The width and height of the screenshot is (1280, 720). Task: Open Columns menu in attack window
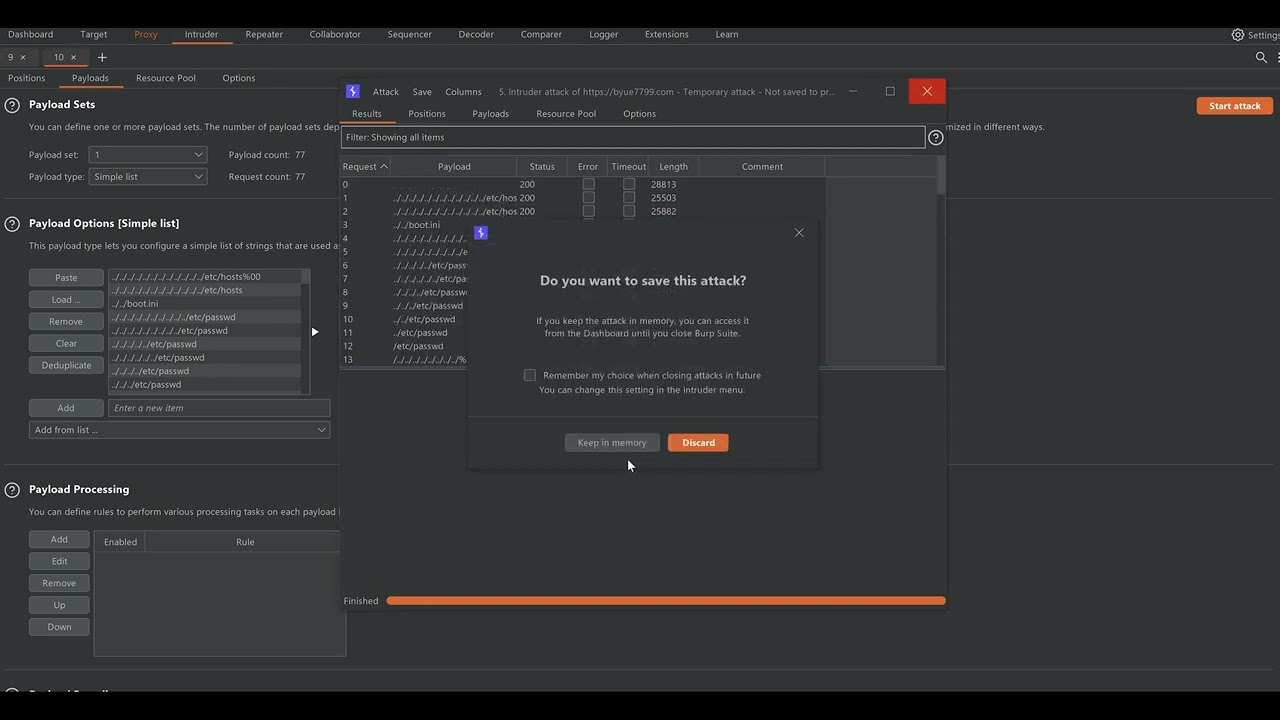tap(463, 92)
